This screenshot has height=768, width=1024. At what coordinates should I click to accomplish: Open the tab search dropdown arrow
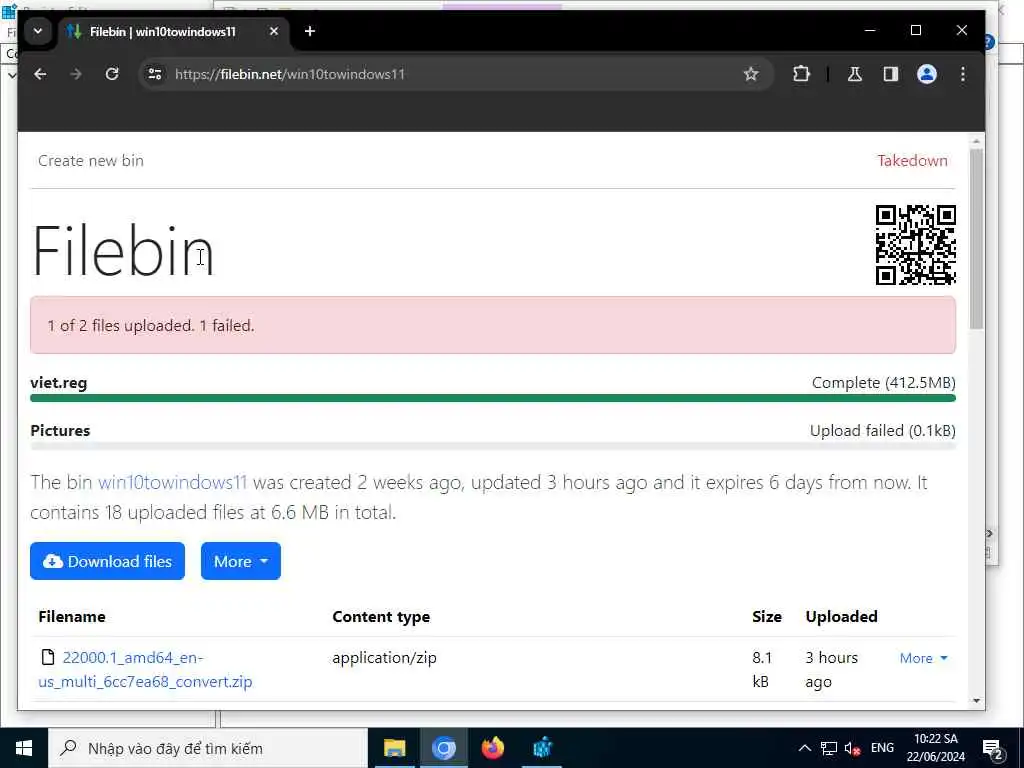38,31
